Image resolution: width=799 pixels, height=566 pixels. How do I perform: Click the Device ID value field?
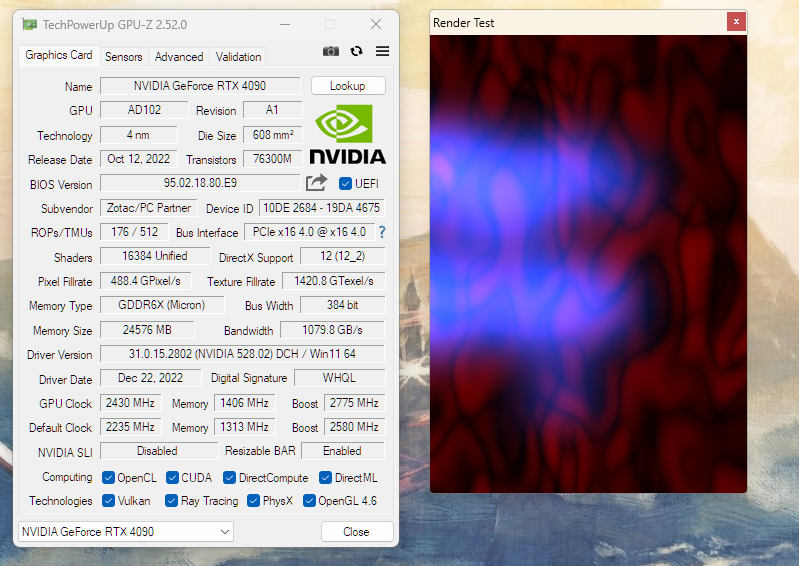coord(322,208)
